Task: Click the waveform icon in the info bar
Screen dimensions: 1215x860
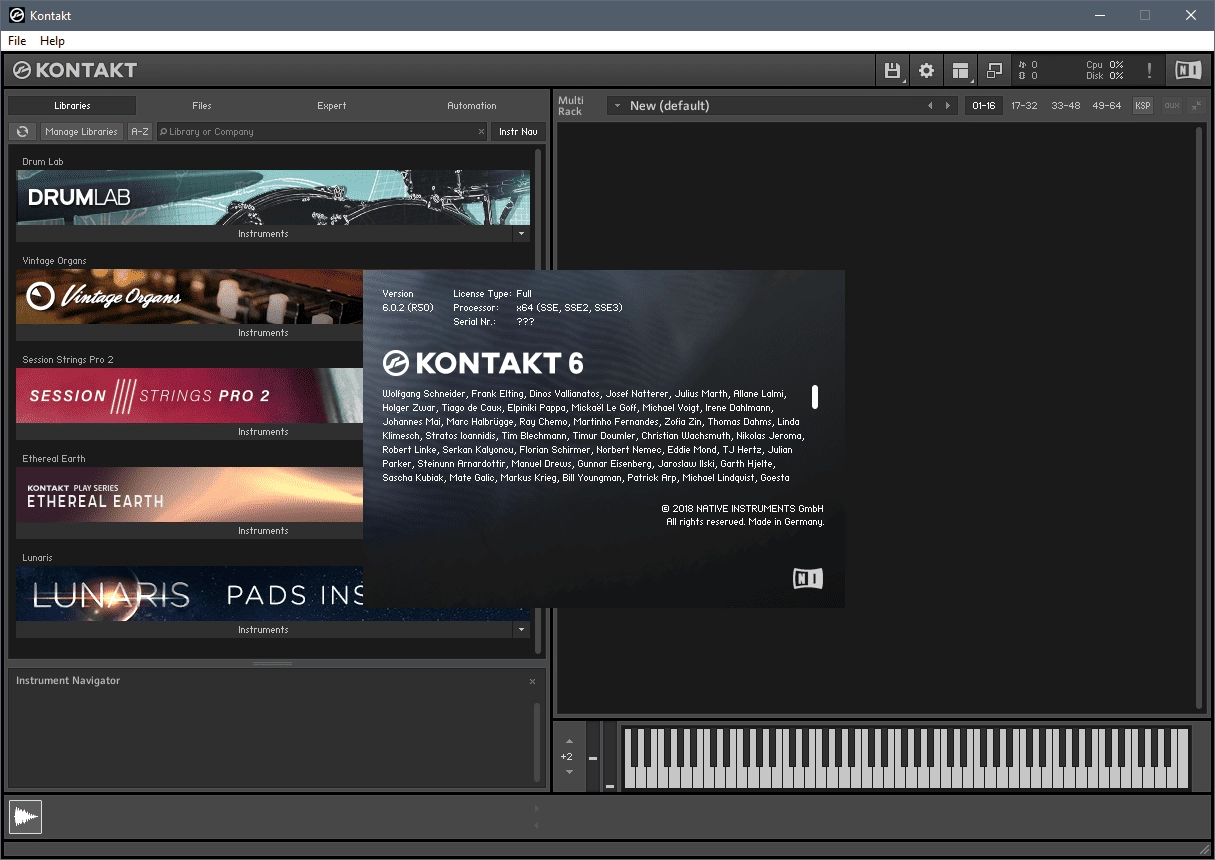Action: pyautogui.click(x=26, y=817)
